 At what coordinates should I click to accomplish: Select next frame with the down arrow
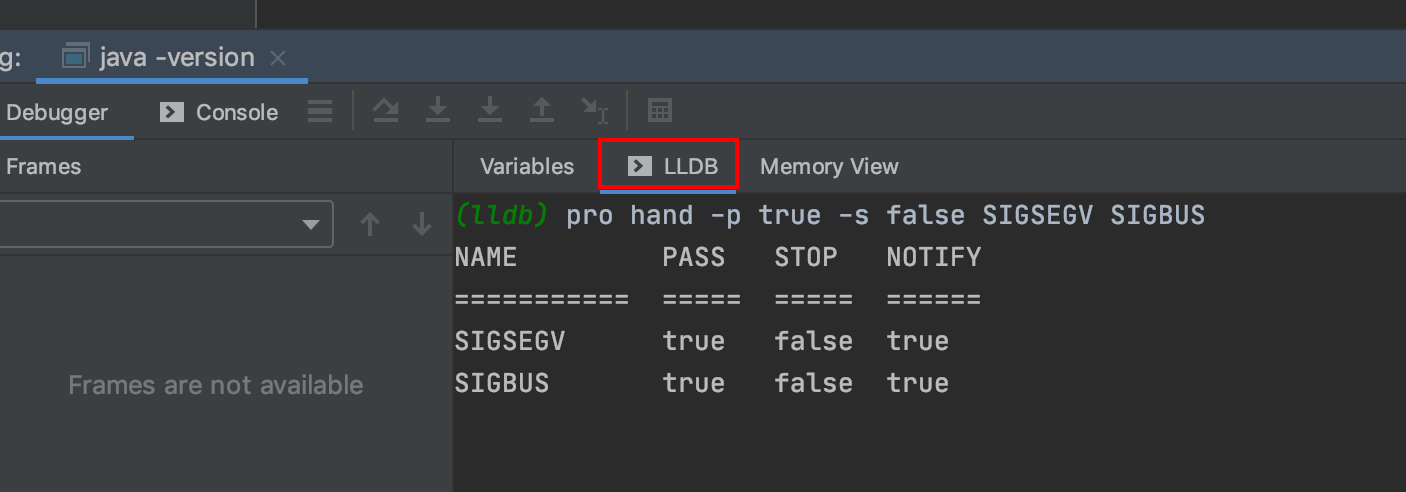tap(422, 225)
